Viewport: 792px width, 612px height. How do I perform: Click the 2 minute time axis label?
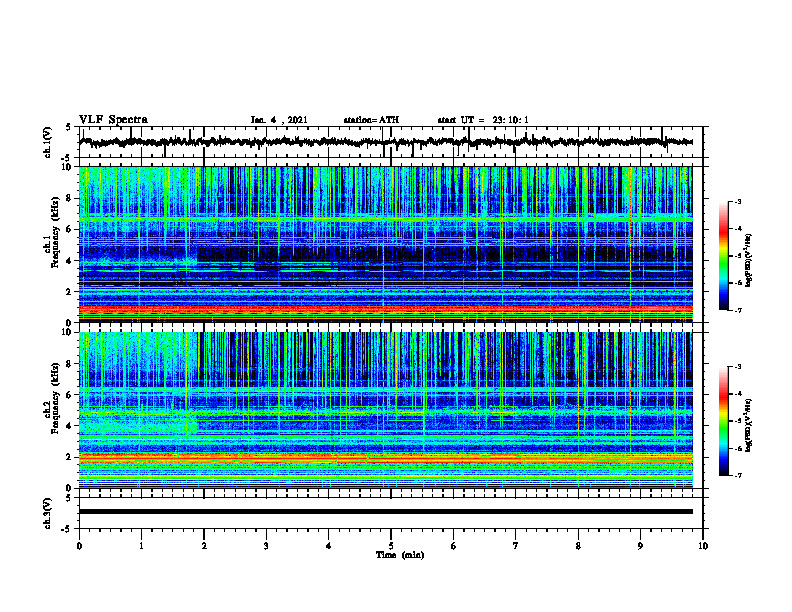[204, 546]
